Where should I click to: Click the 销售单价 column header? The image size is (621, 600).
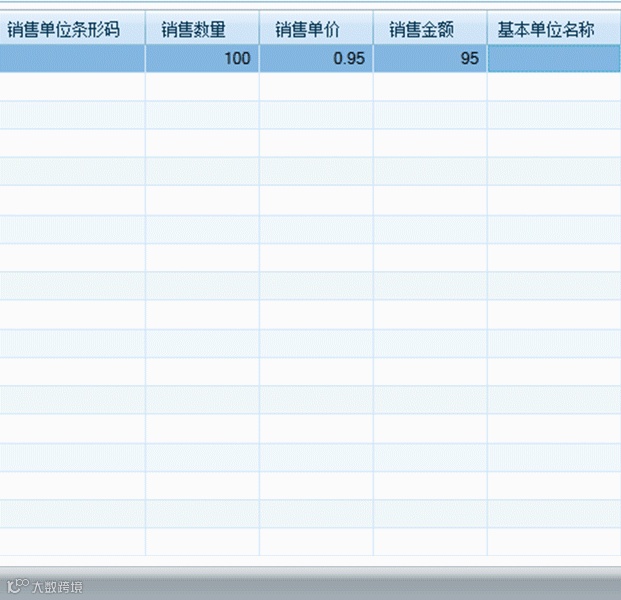(316, 29)
